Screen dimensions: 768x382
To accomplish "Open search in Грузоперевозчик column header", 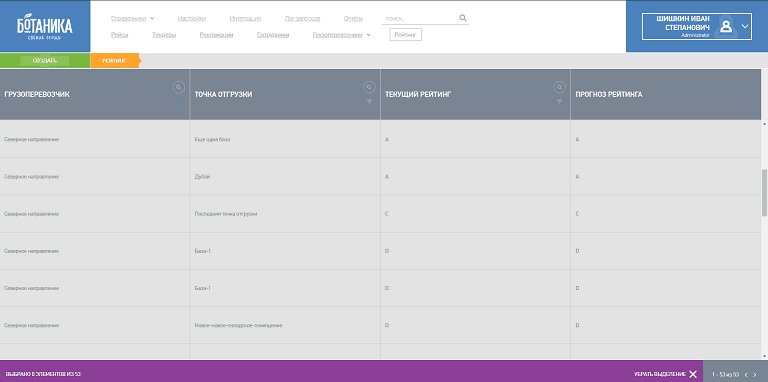I will [x=178, y=87].
